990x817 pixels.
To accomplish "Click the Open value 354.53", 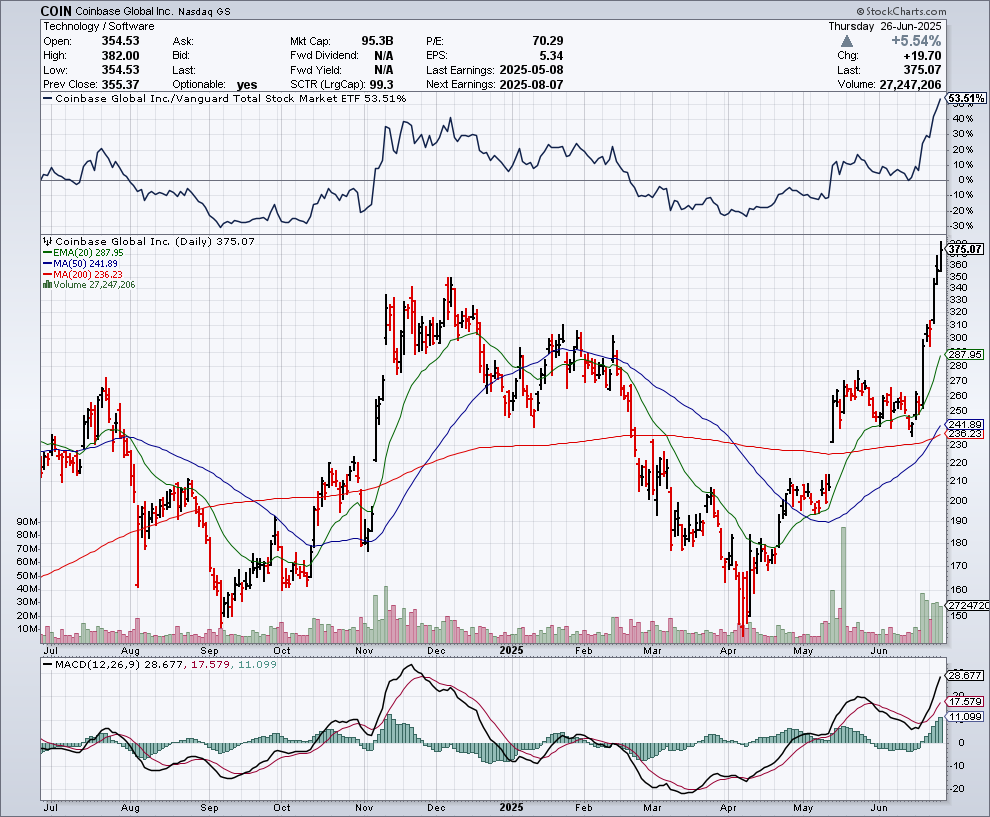I will (x=121, y=40).
